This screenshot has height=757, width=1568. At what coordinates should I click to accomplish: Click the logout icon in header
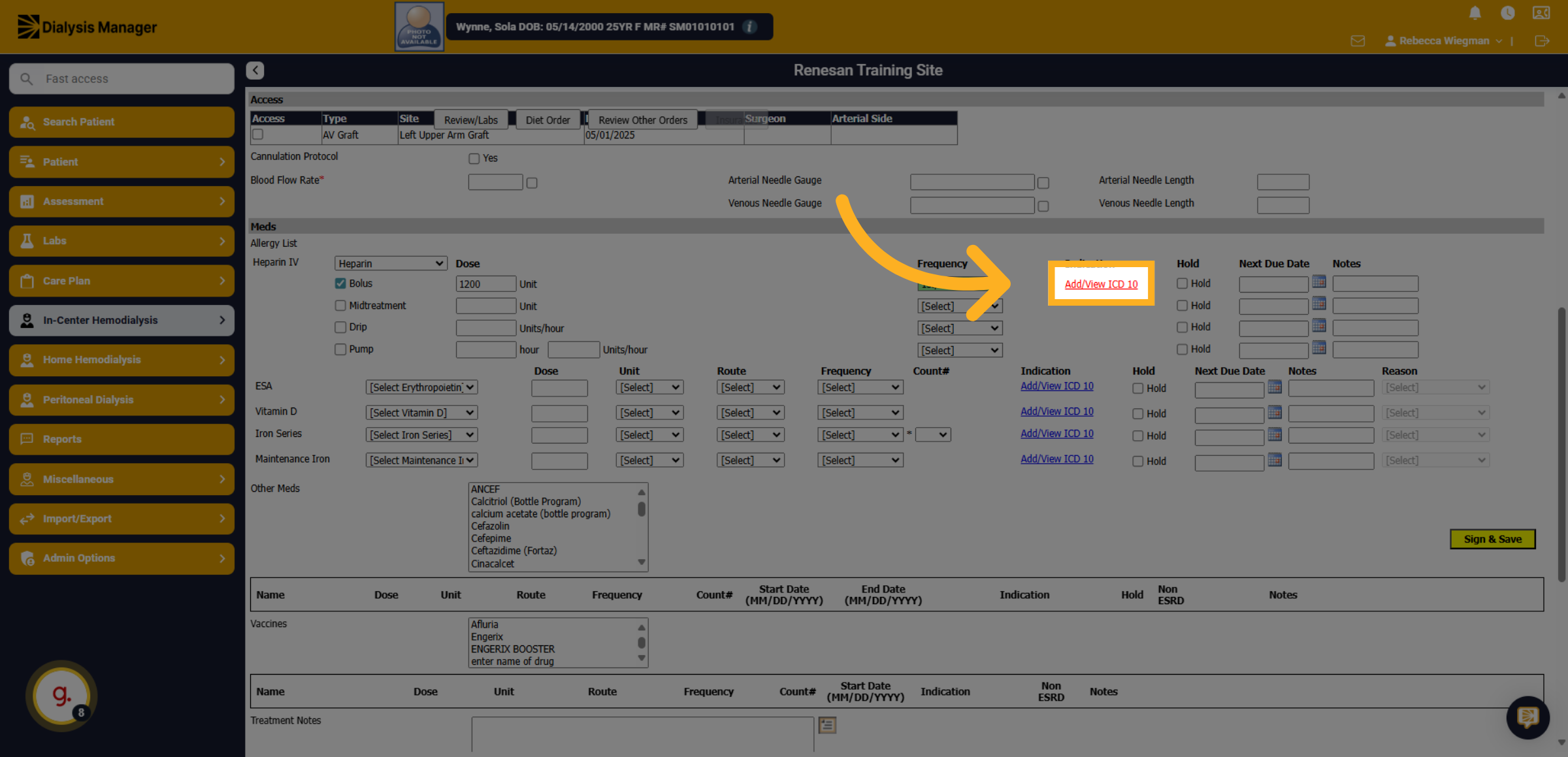1542,41
